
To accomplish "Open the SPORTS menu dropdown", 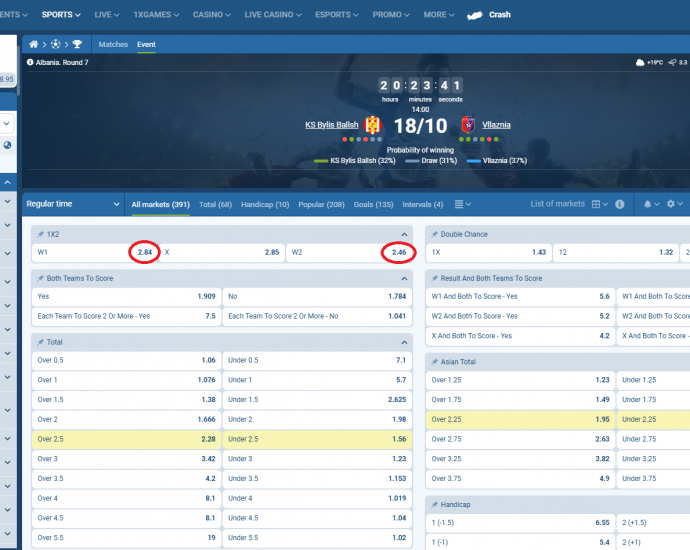I will 61,15.
